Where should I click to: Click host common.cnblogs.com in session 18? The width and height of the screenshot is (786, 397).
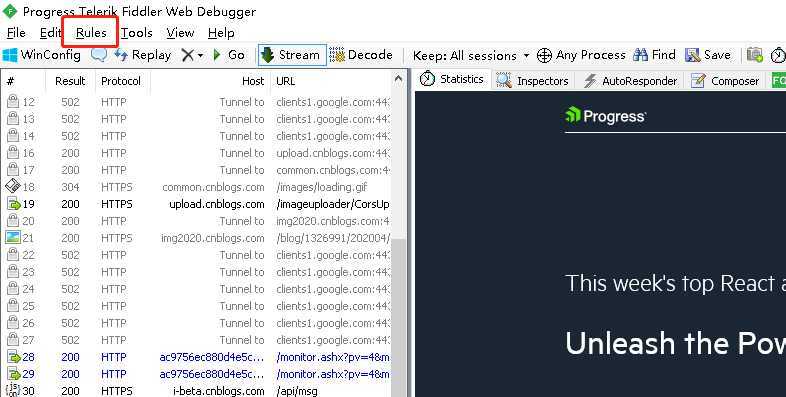tap(213, 187)
